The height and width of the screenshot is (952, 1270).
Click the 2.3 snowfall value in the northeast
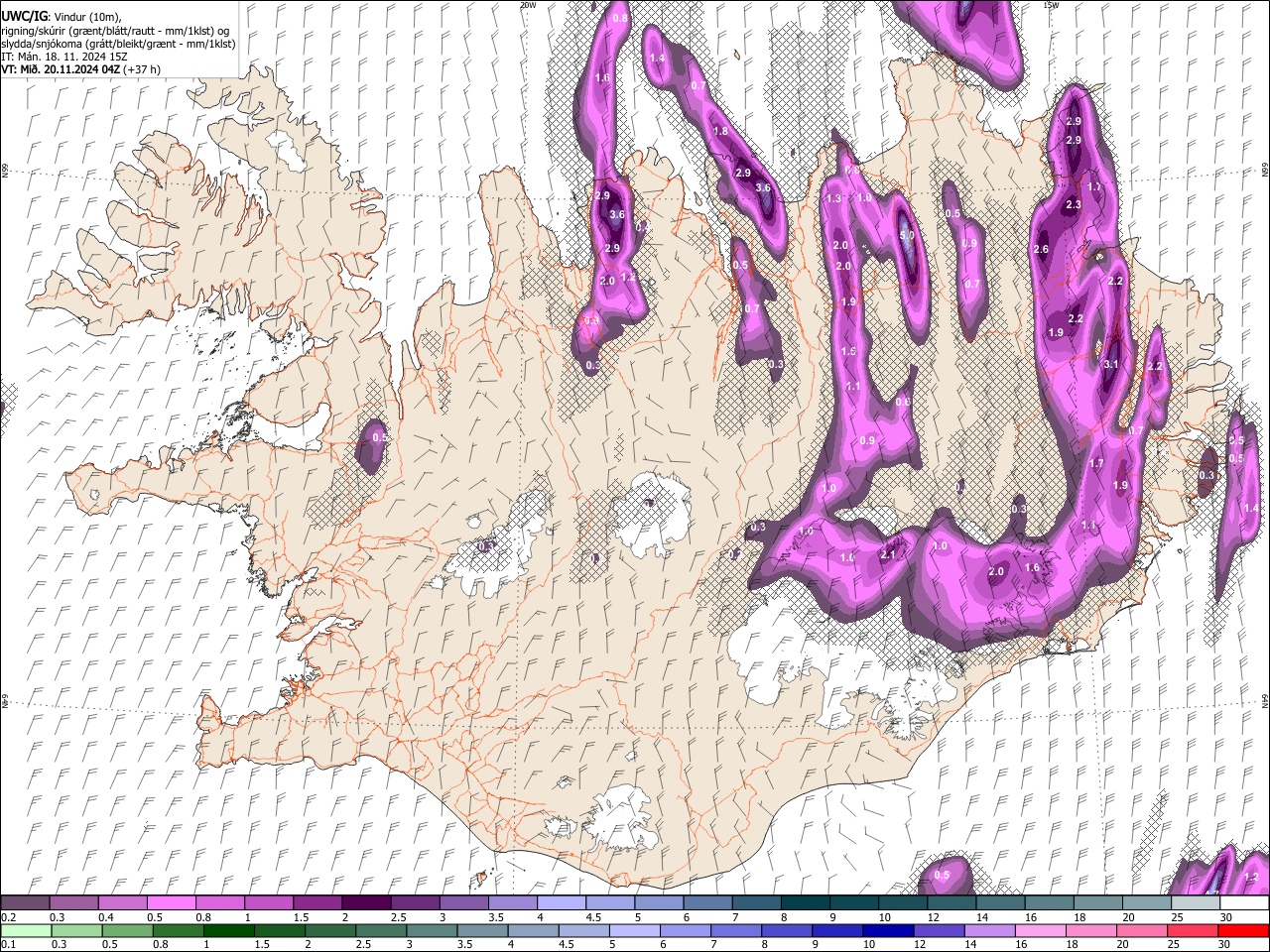1074,205
